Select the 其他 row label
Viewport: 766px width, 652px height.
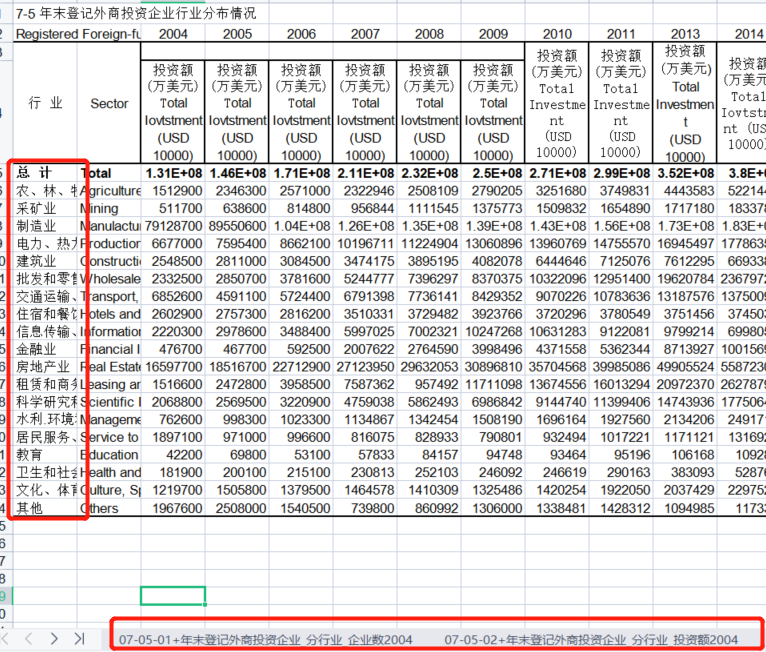tap(45, 508)
